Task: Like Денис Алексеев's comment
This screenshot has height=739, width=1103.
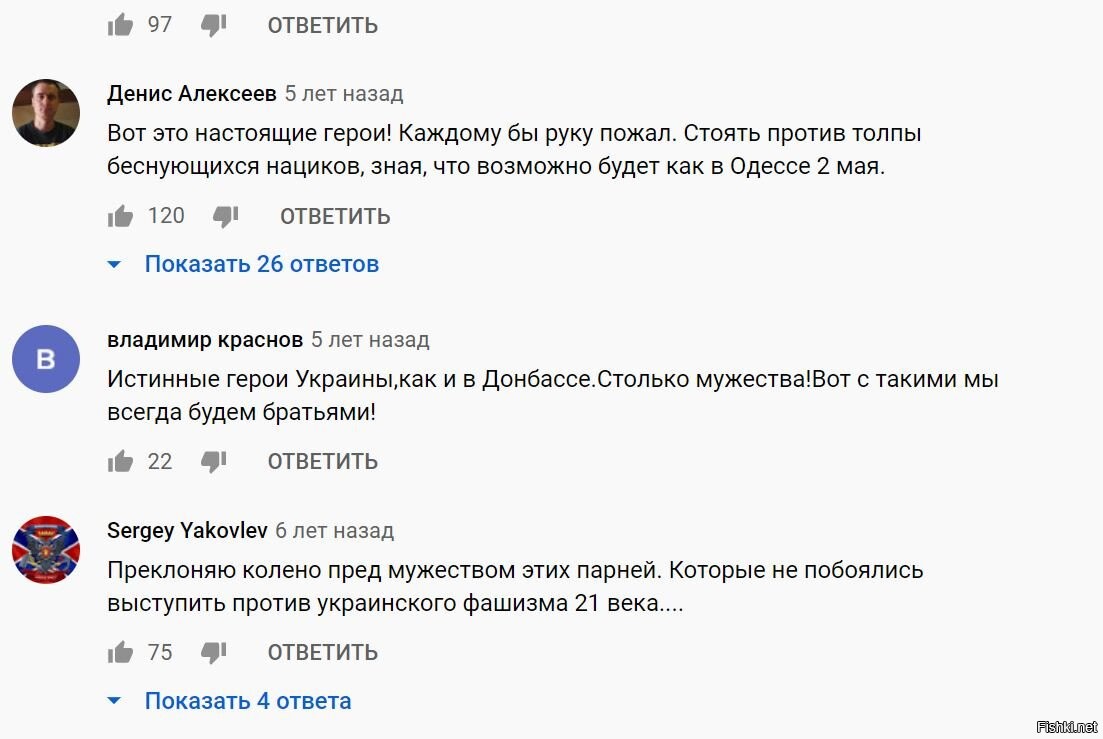Action: [120, 216]
